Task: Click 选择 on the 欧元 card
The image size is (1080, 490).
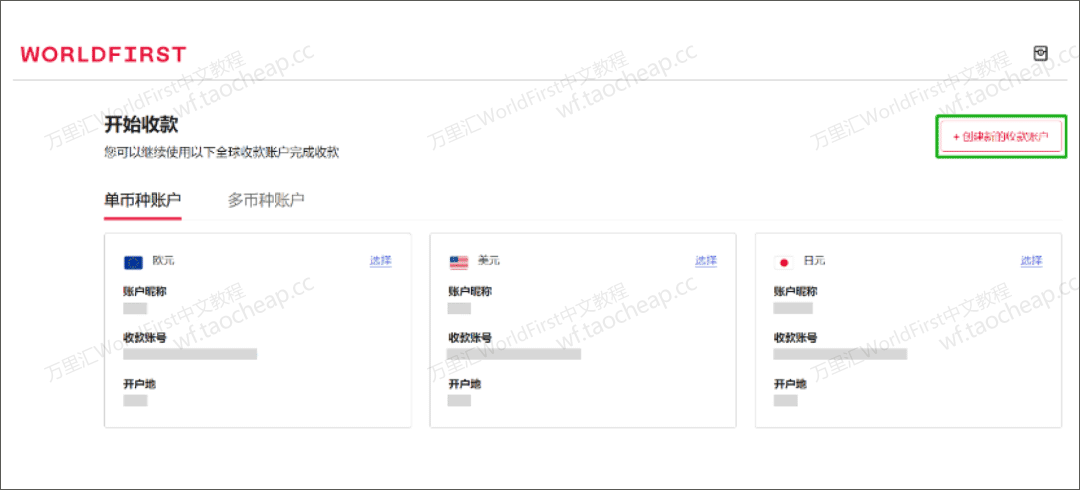Action: [380, 261]
